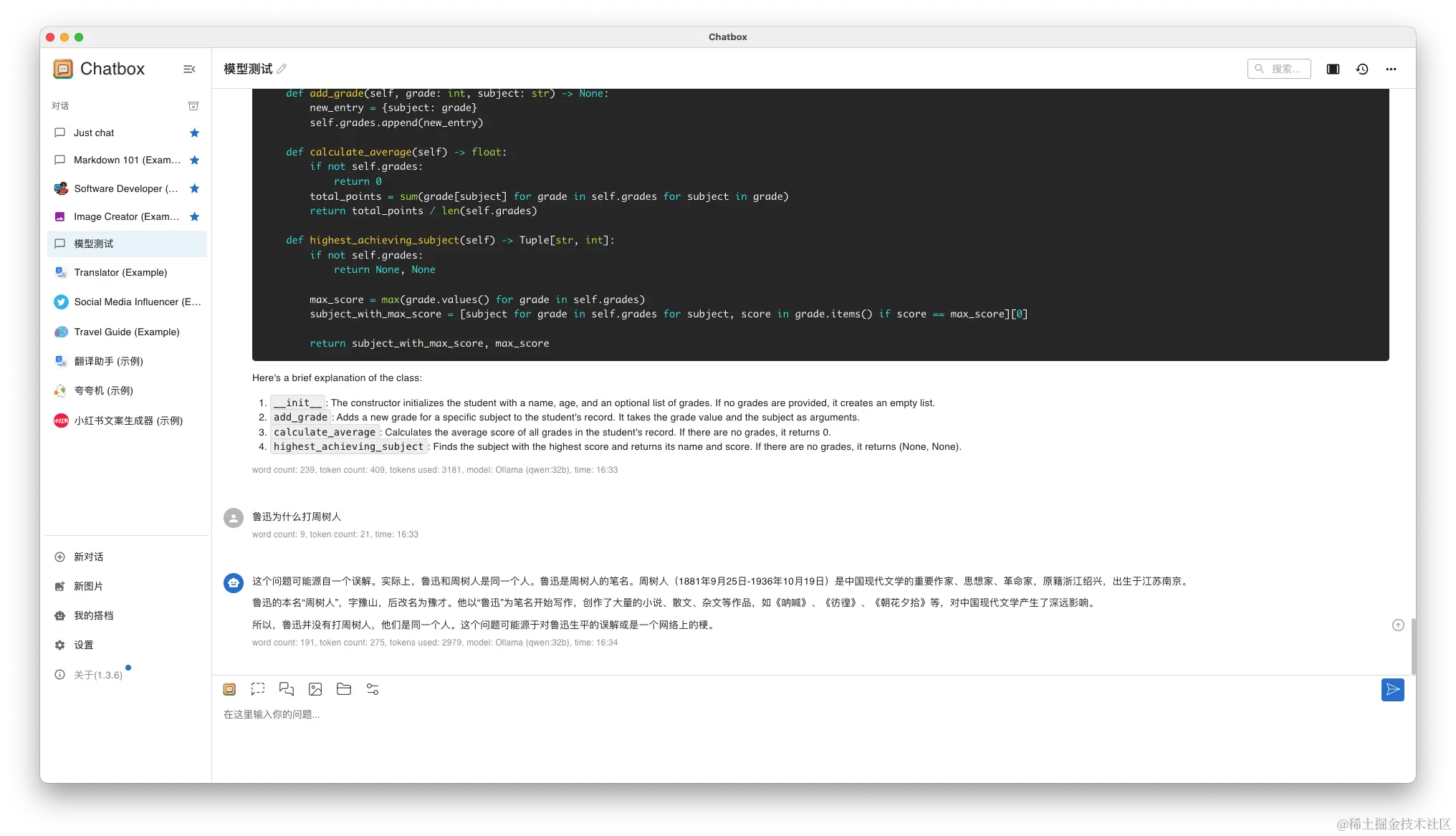Click the search box 搜索...
Viewport: 1456px width, 836px height.
[x=1280, y=69]
